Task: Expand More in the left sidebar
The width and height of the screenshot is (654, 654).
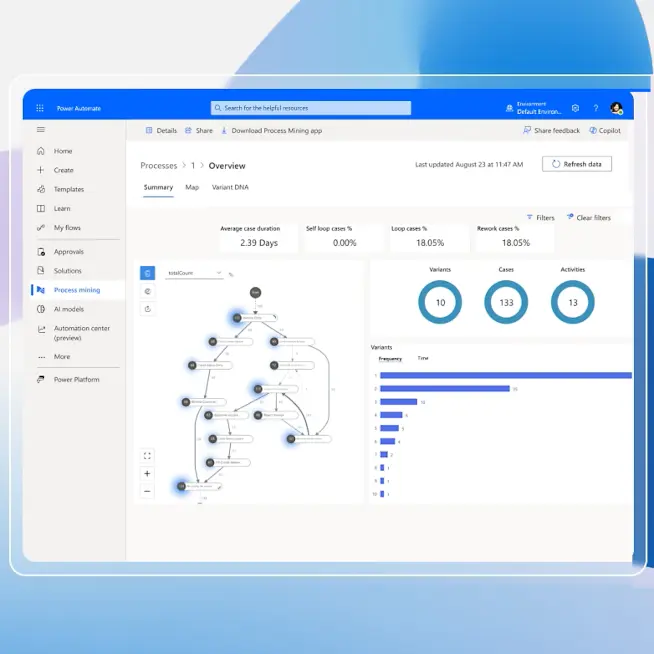Action: (x=62, y=356)
